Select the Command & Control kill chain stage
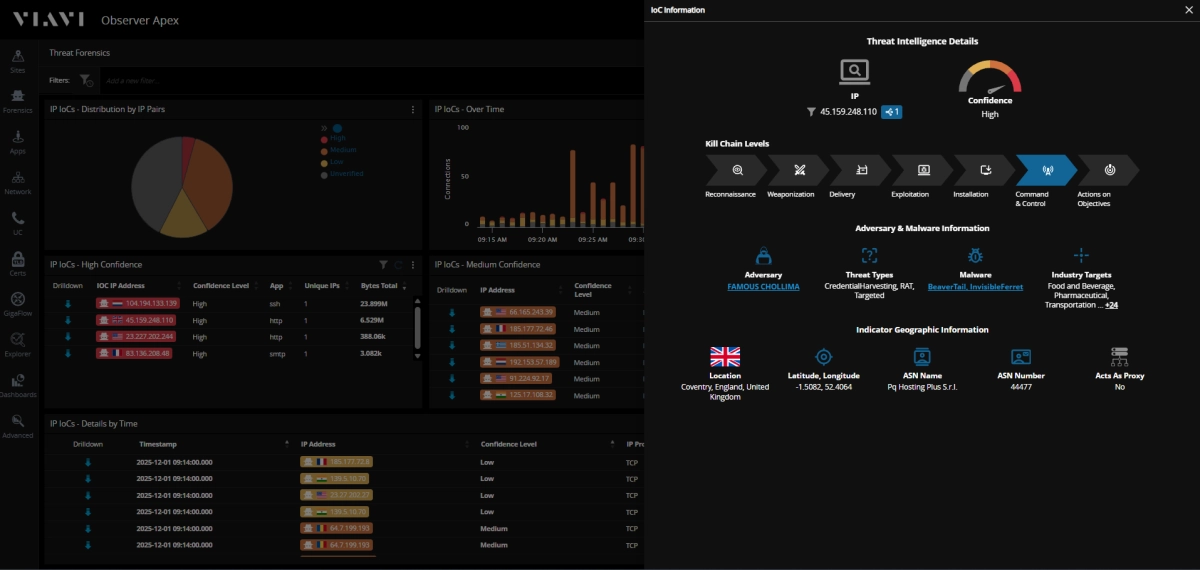This screenshot has height=570, width=1200. coord(1046,170)
